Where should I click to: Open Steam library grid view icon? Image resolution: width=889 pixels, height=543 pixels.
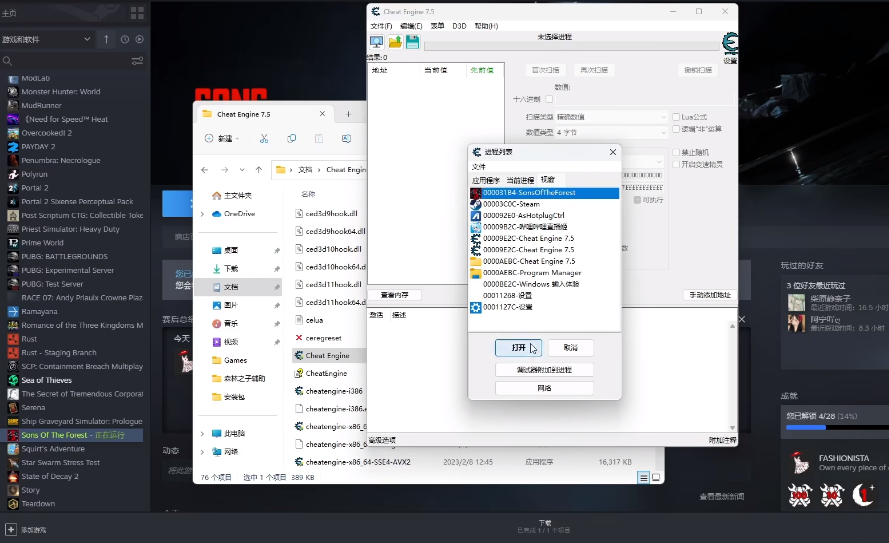[x=137, y=13]
